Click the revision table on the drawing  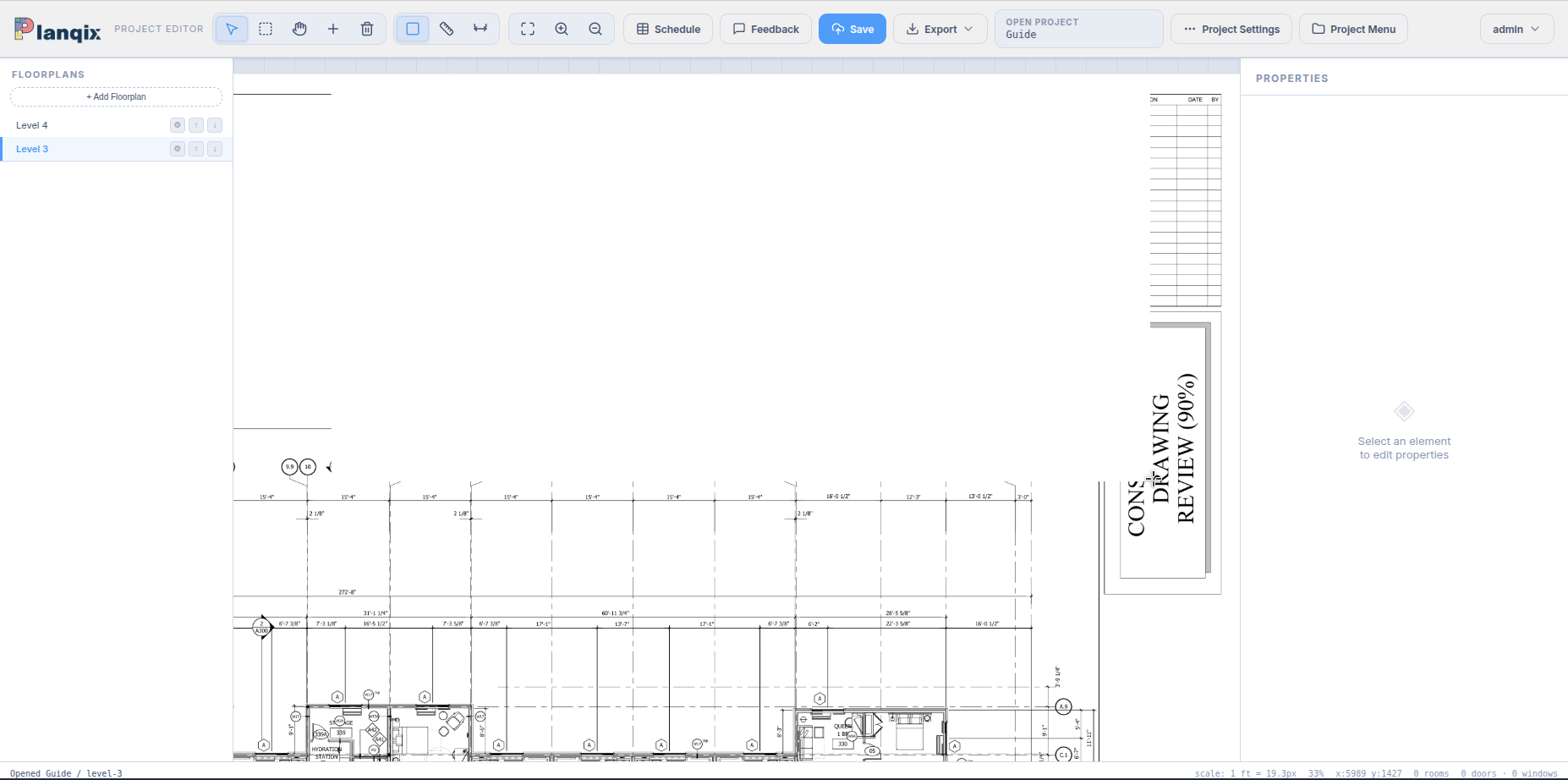tap(1186, 200)
